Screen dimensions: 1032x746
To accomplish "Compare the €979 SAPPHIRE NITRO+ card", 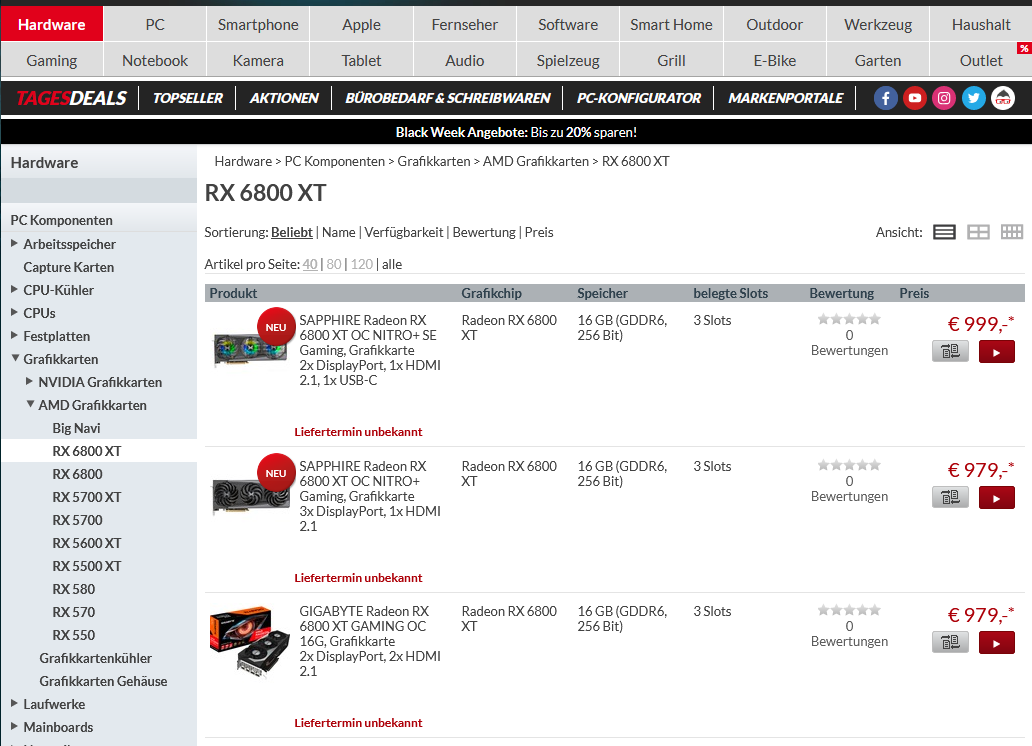I will click(x=950, y=498).
